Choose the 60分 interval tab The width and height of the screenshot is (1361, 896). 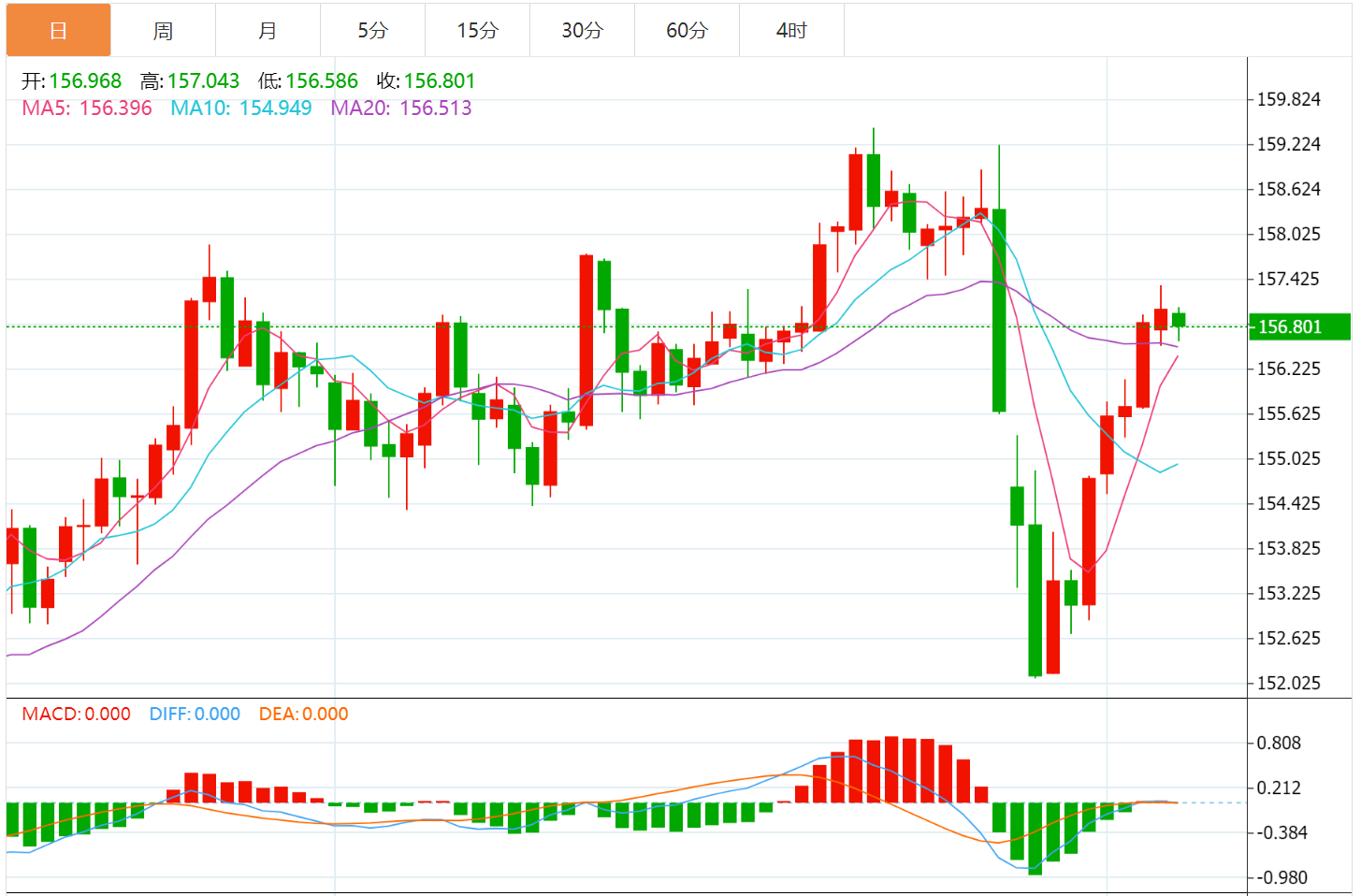(x=687, y=31)
